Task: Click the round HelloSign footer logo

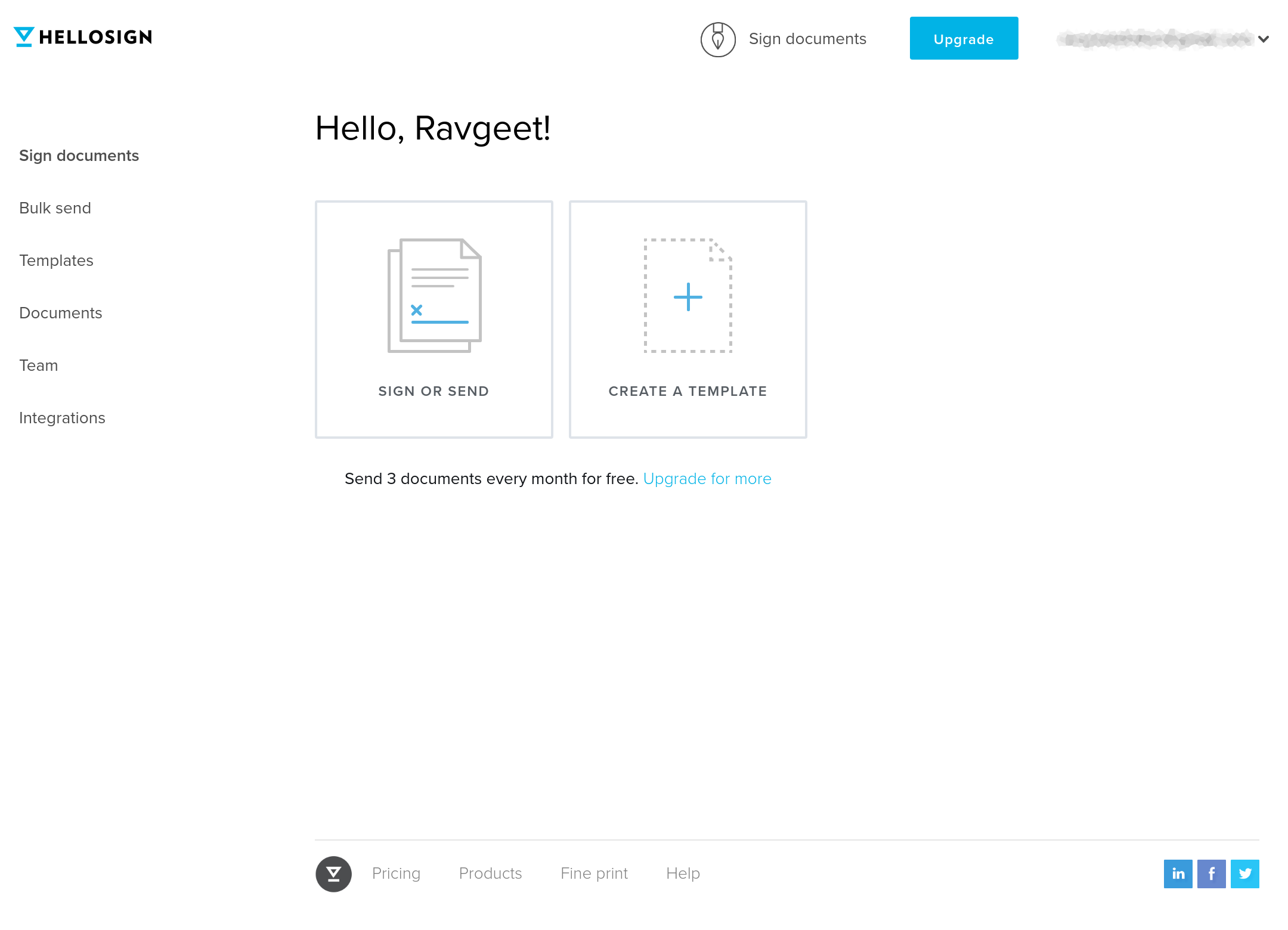Action: [333, 874]
